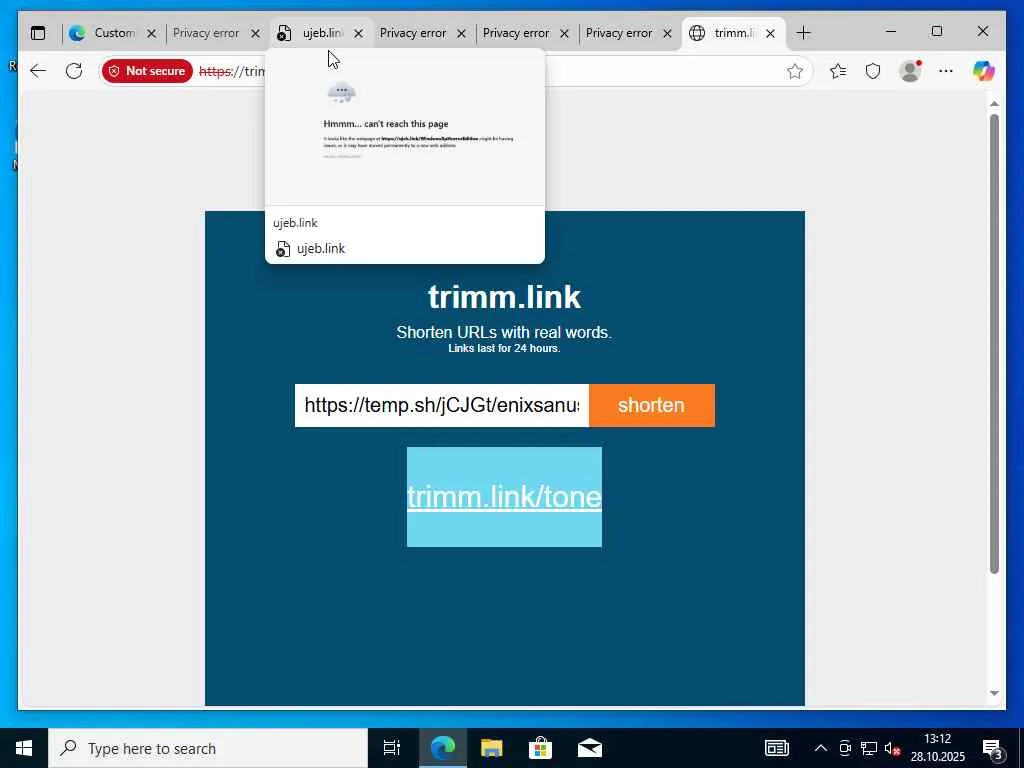
Task: Click the Edge icon on taskbar
Action: click(443, 748)
